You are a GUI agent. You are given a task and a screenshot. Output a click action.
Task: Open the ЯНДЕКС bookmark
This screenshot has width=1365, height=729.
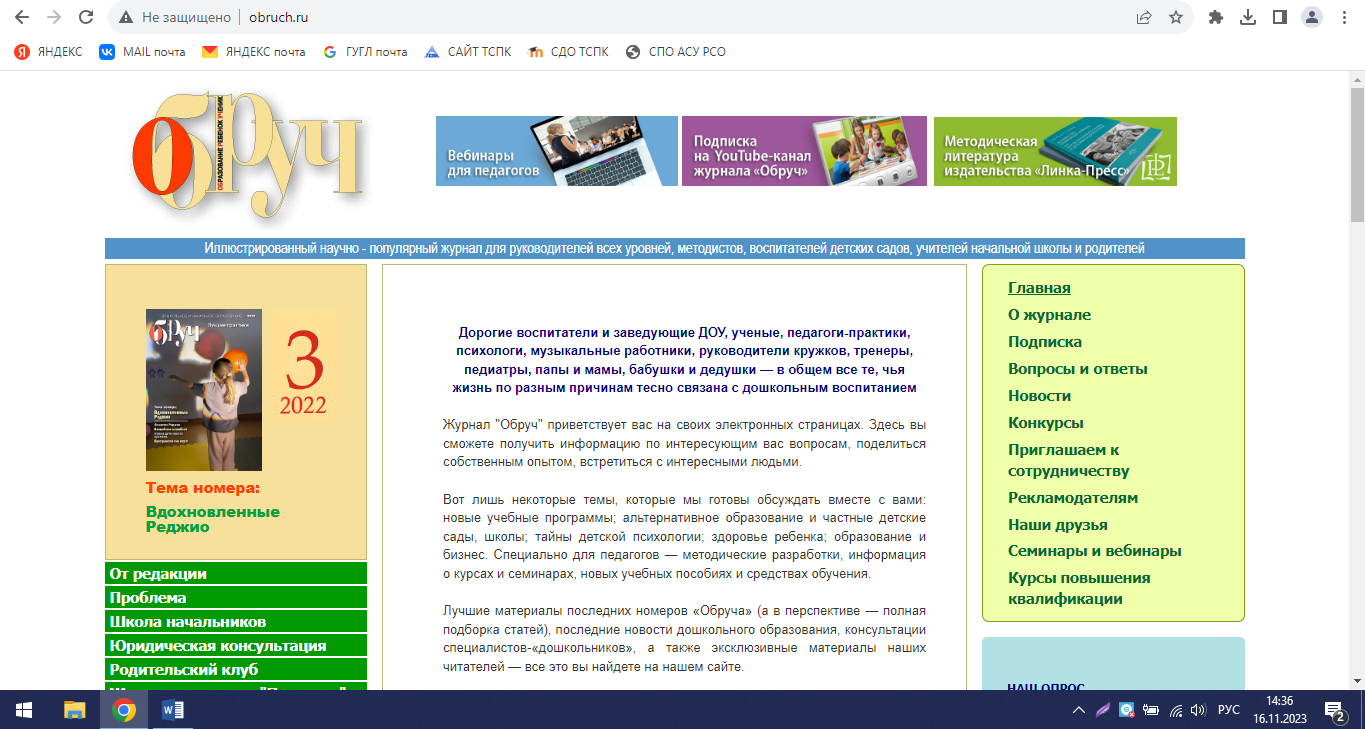(x=48, y=52)
